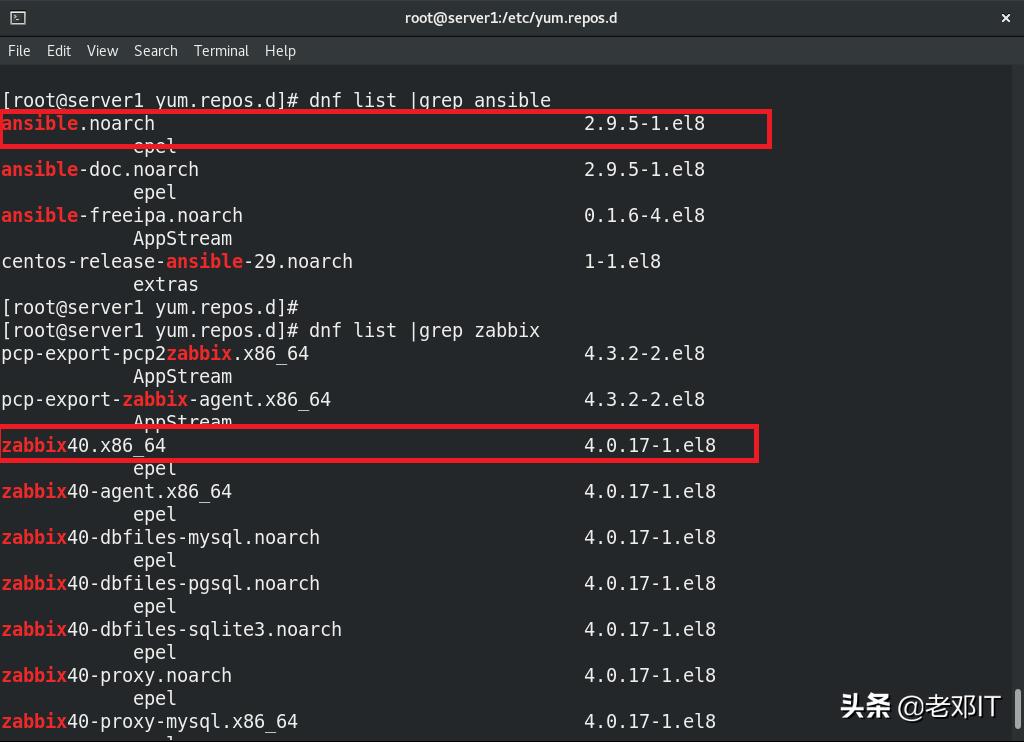Viewport: 1024px width, 742px height.
Task: Close the terminal window
Action: 1006,17
